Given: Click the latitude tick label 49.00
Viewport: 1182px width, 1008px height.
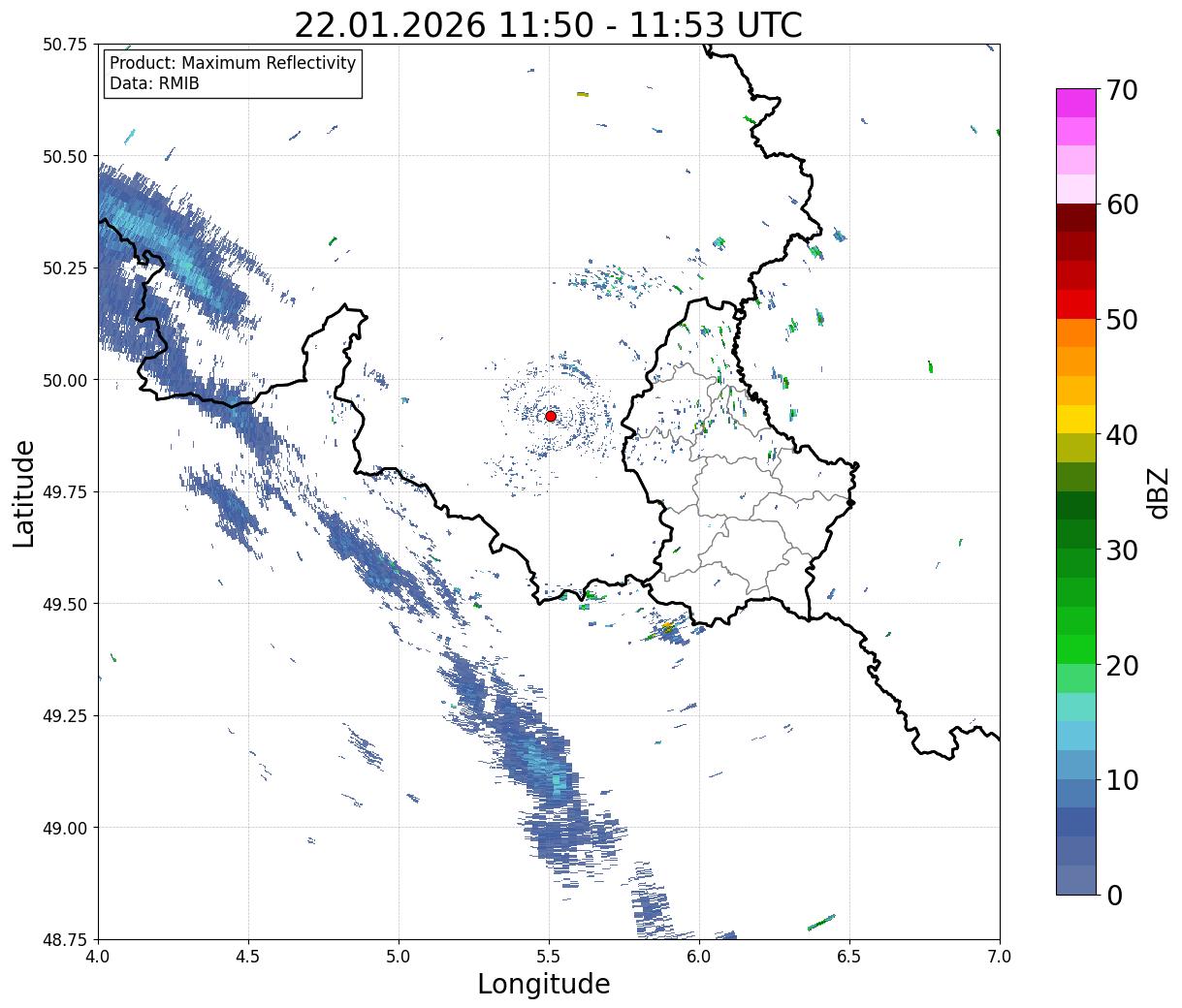Looking at the screenshot, I should 65,828.
